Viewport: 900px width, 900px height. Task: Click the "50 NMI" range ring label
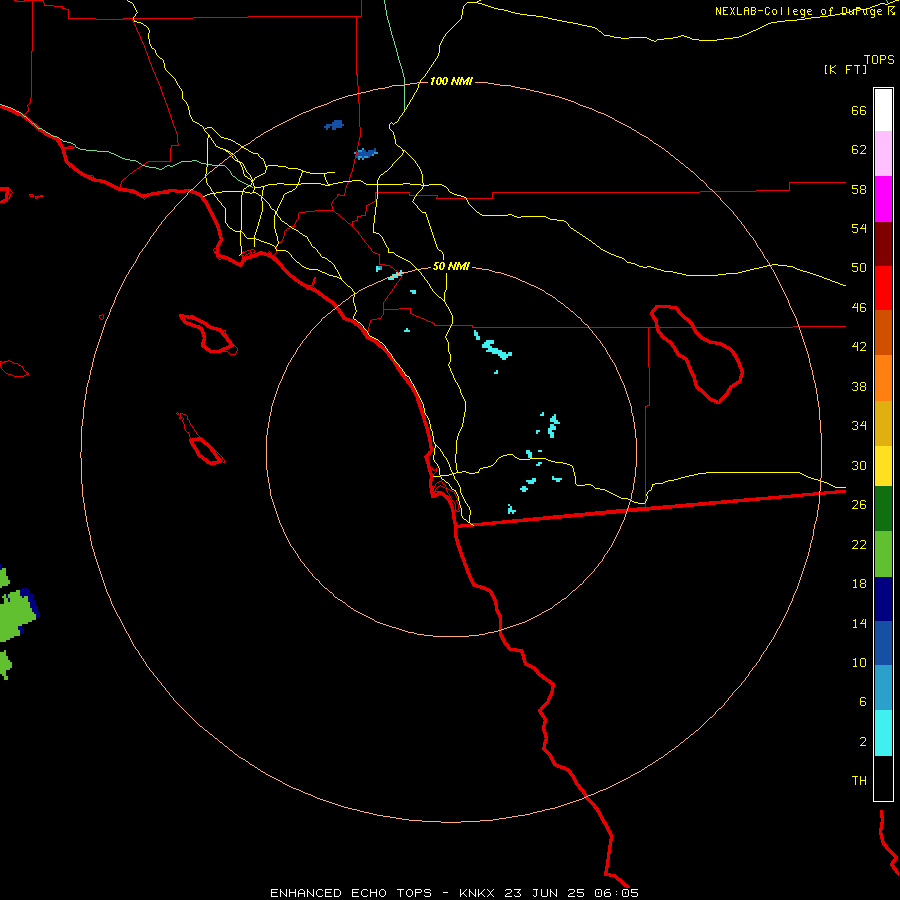451,266
